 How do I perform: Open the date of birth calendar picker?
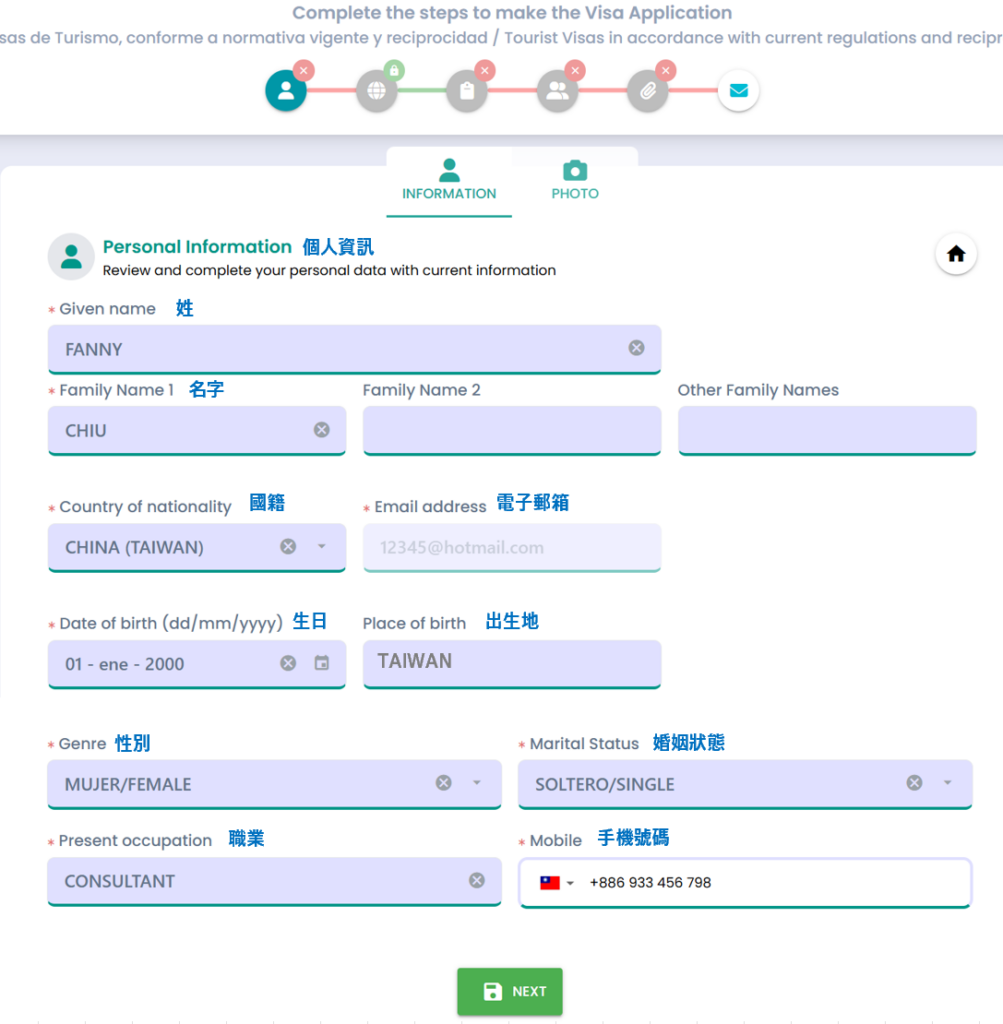pos(322,663)
